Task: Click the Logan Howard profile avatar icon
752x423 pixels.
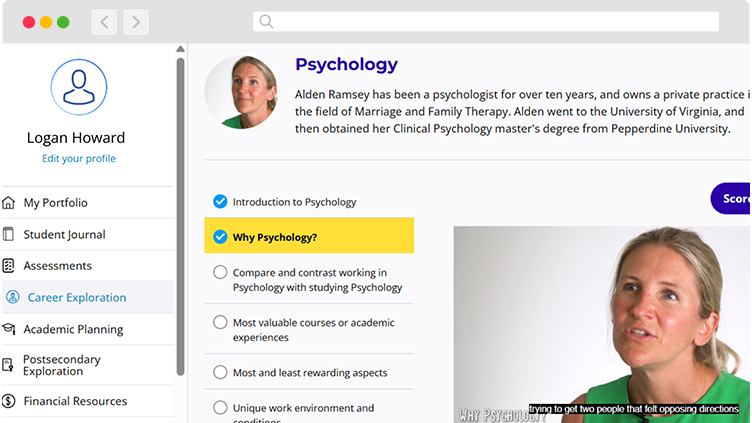Action: pos(79,87)
